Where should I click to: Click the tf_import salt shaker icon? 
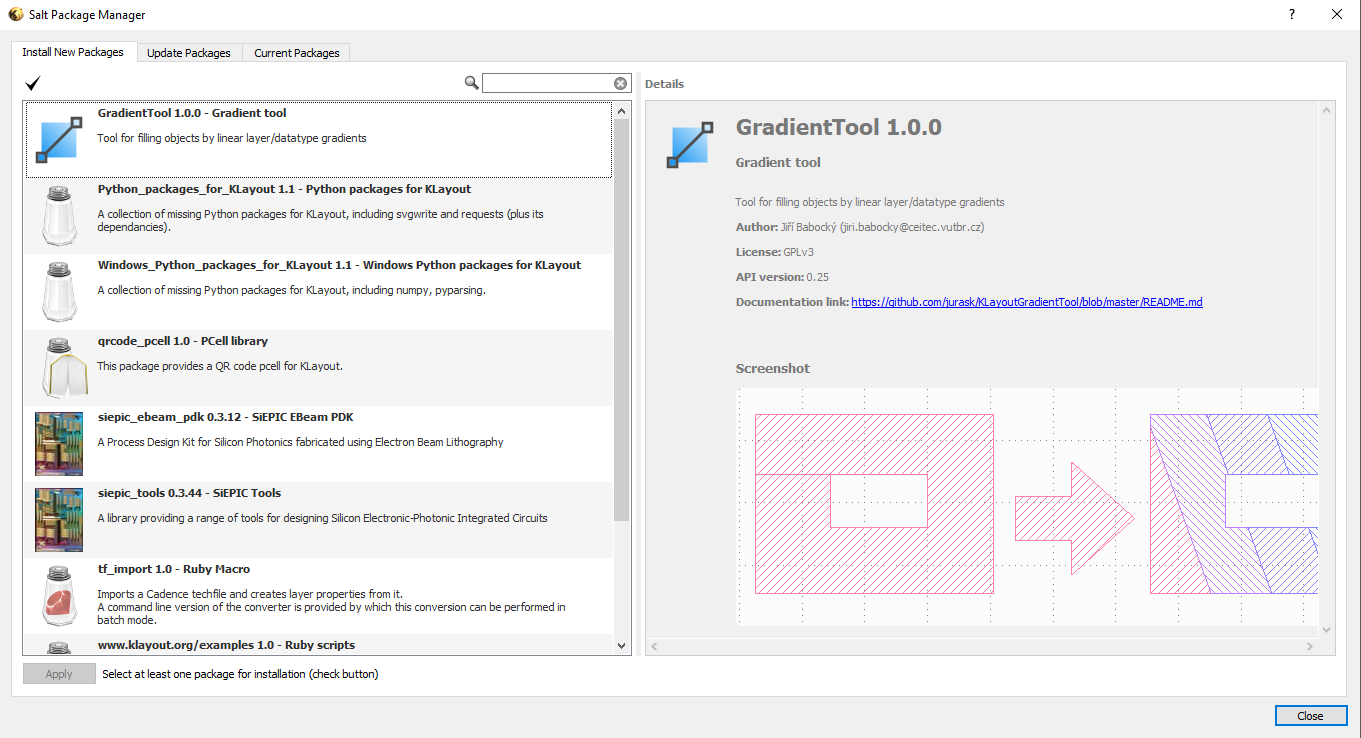tap(58, 596)
